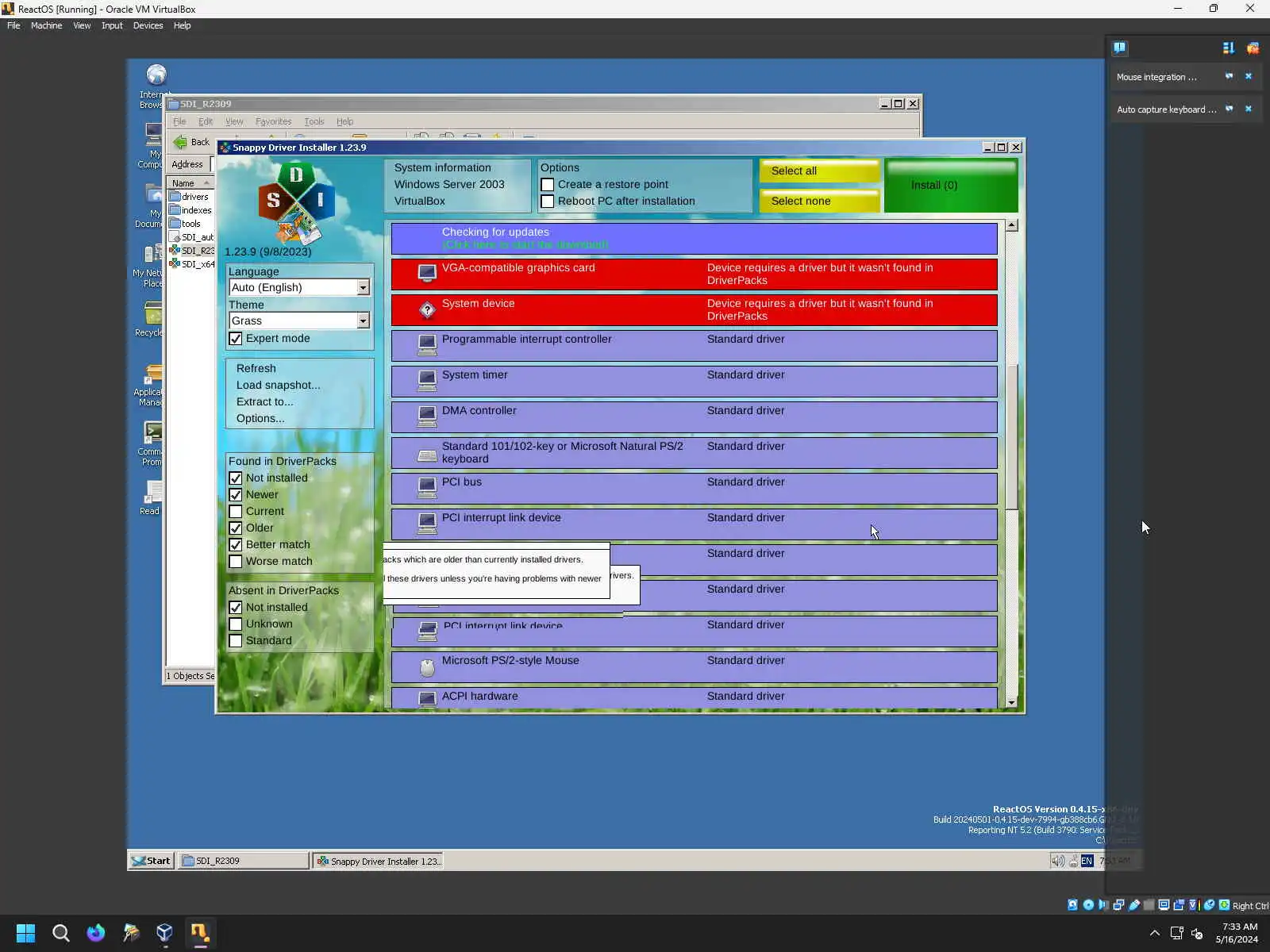Open the Windows Start menu

tap(25, 933)
